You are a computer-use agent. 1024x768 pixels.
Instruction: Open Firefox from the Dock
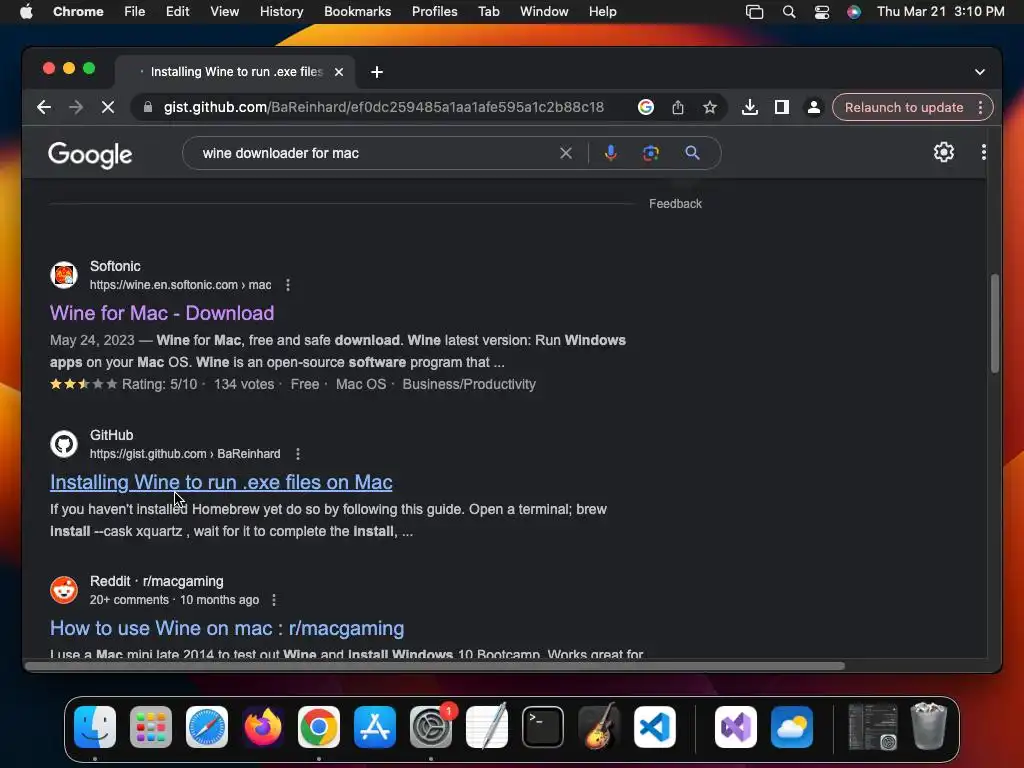(263, 727)
